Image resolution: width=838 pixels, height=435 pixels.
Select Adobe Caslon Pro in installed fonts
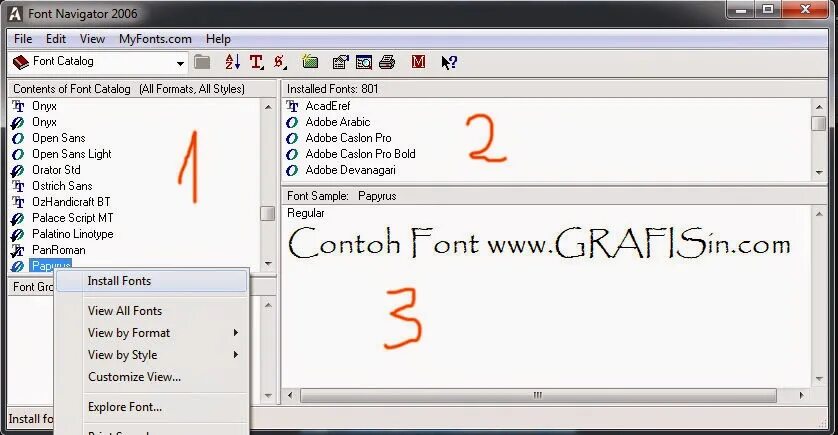click(348, 138)
